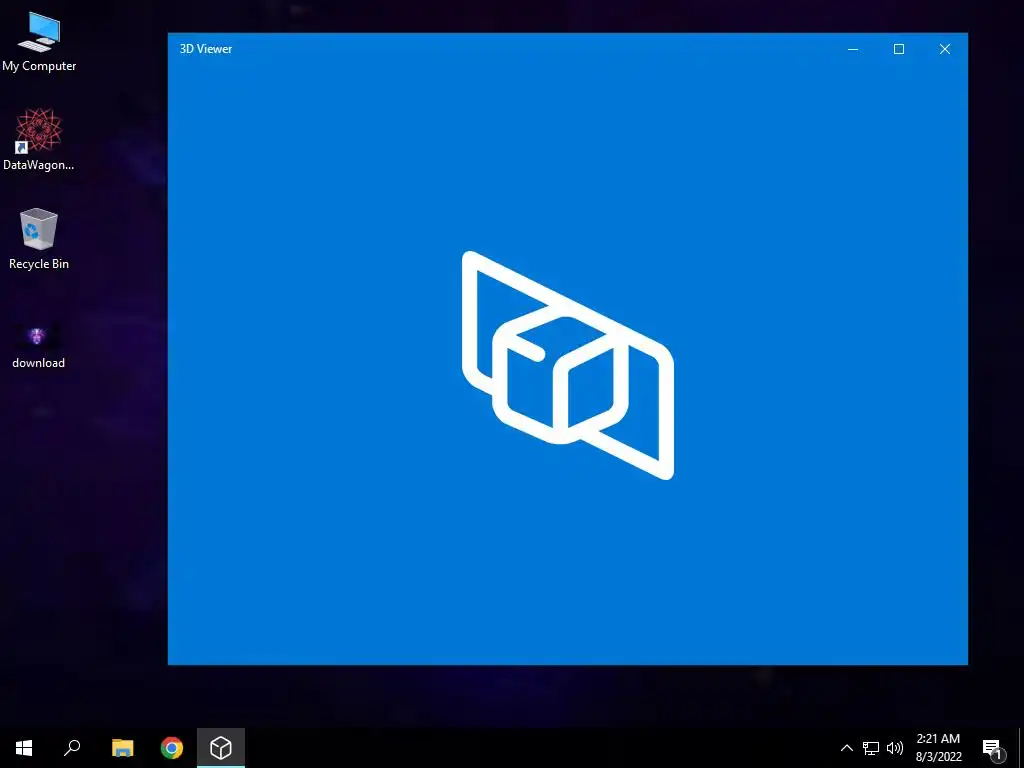Select the download desktop icon

pos(38,346)
